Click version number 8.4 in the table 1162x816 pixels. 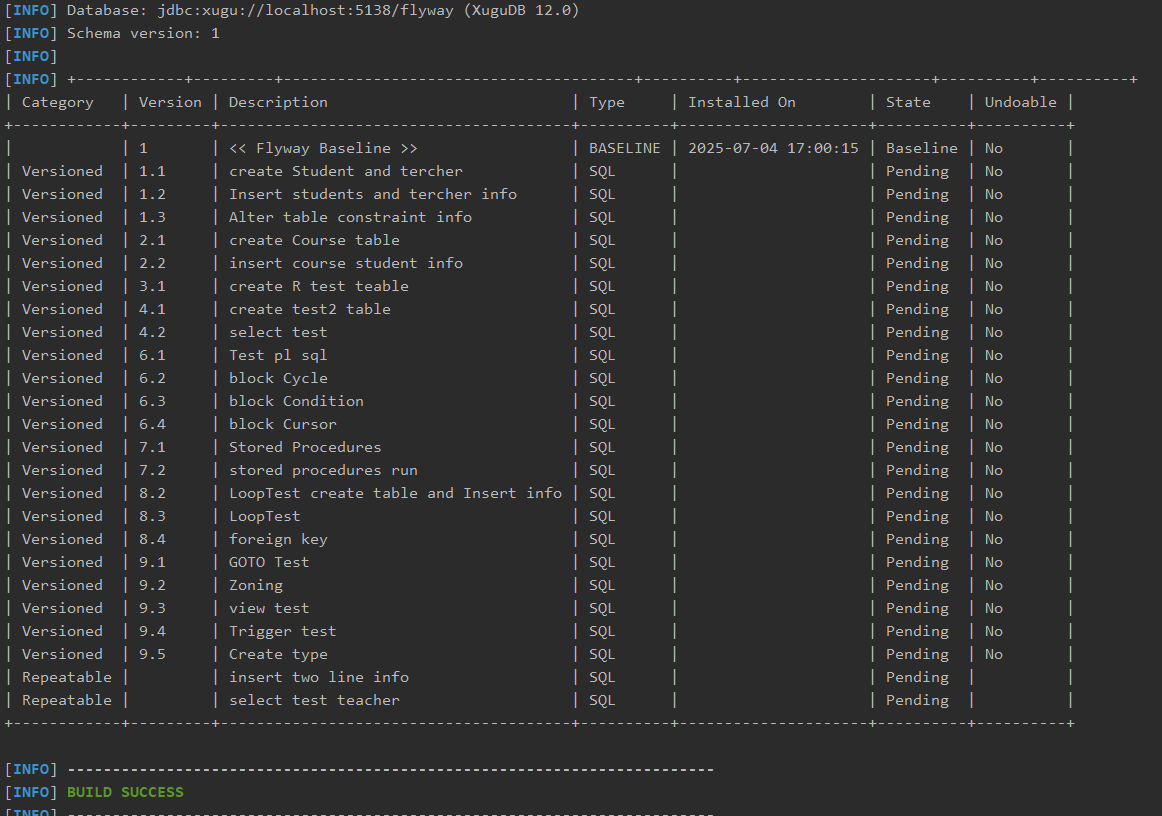coord(152,539)
